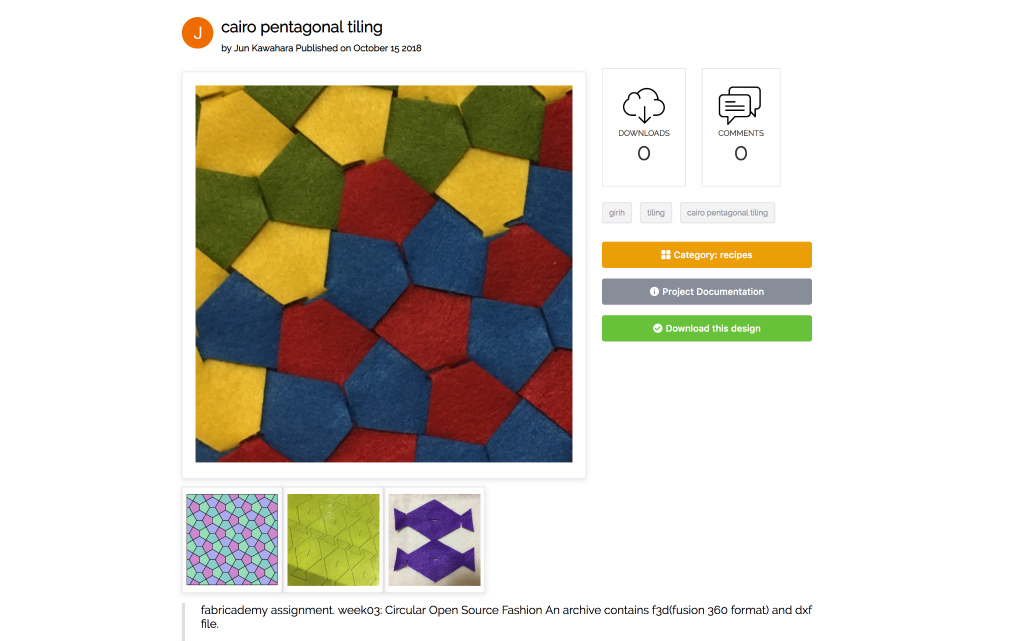Open author name Jun Kawahara
Viewport: 1025px width, 641px height.
coord(263,48)
